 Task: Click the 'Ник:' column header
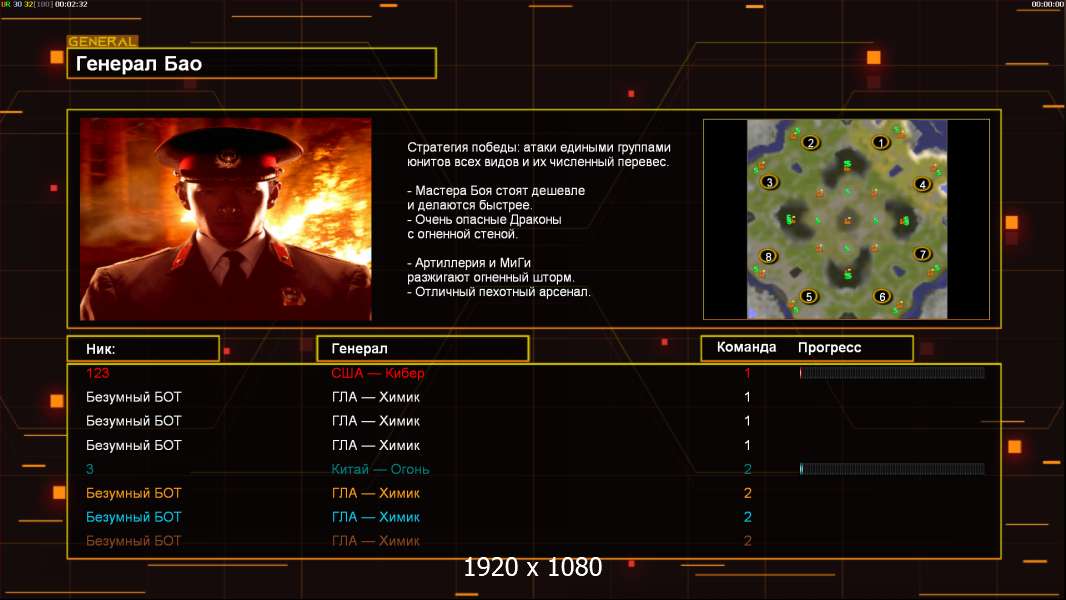click(x=143, y=349)
